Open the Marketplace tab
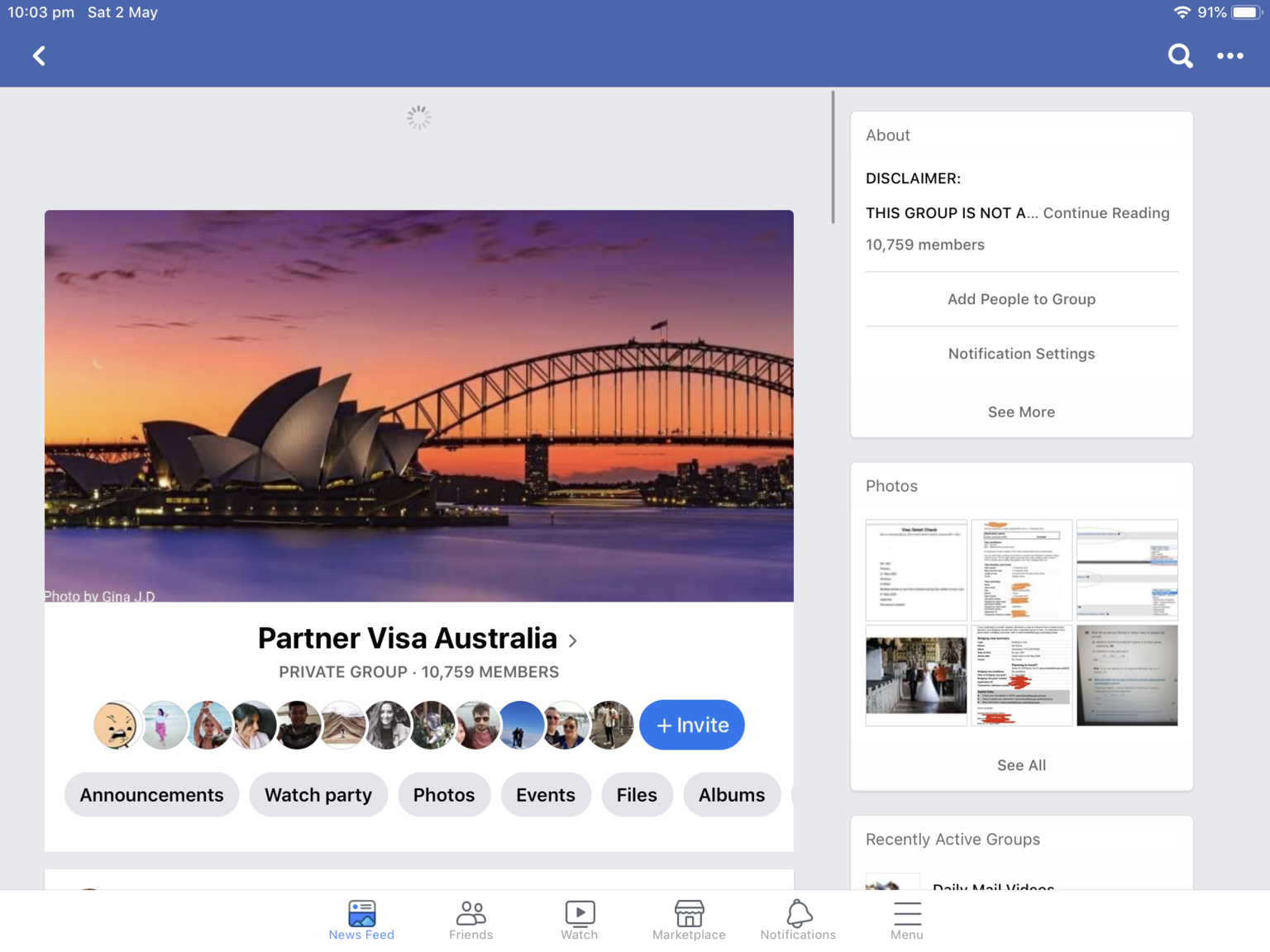 click(689, 920)
